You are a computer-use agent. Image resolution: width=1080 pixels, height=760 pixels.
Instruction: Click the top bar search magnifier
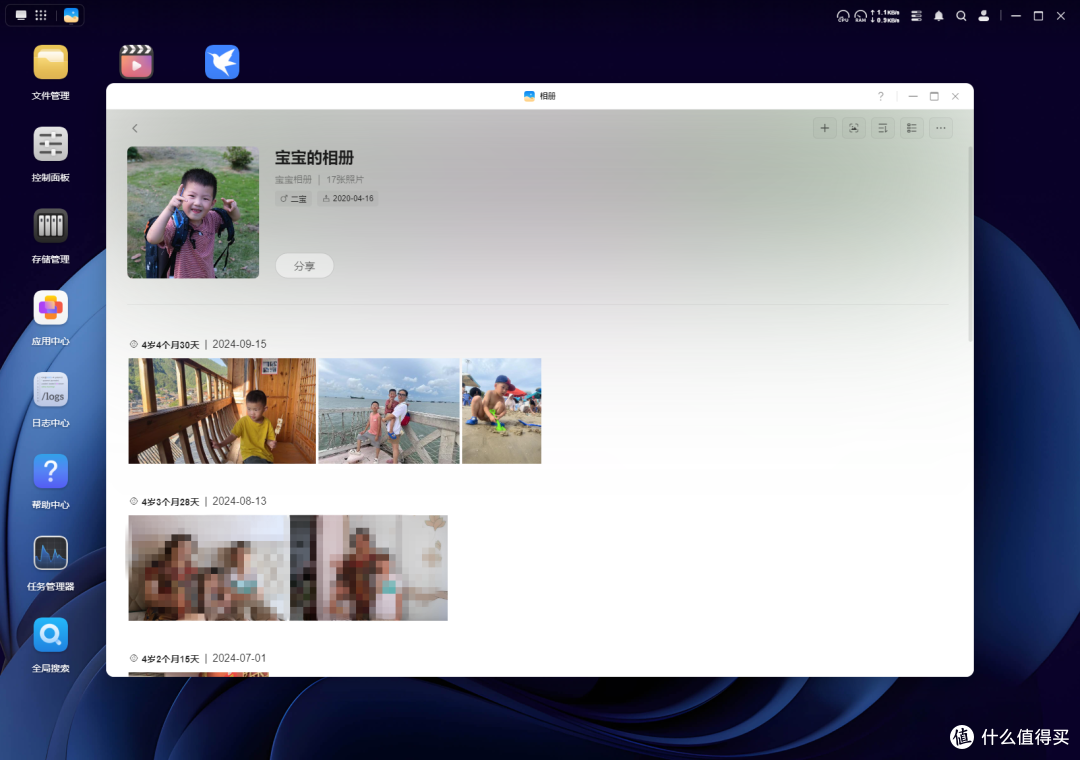(x=961, y=16)
